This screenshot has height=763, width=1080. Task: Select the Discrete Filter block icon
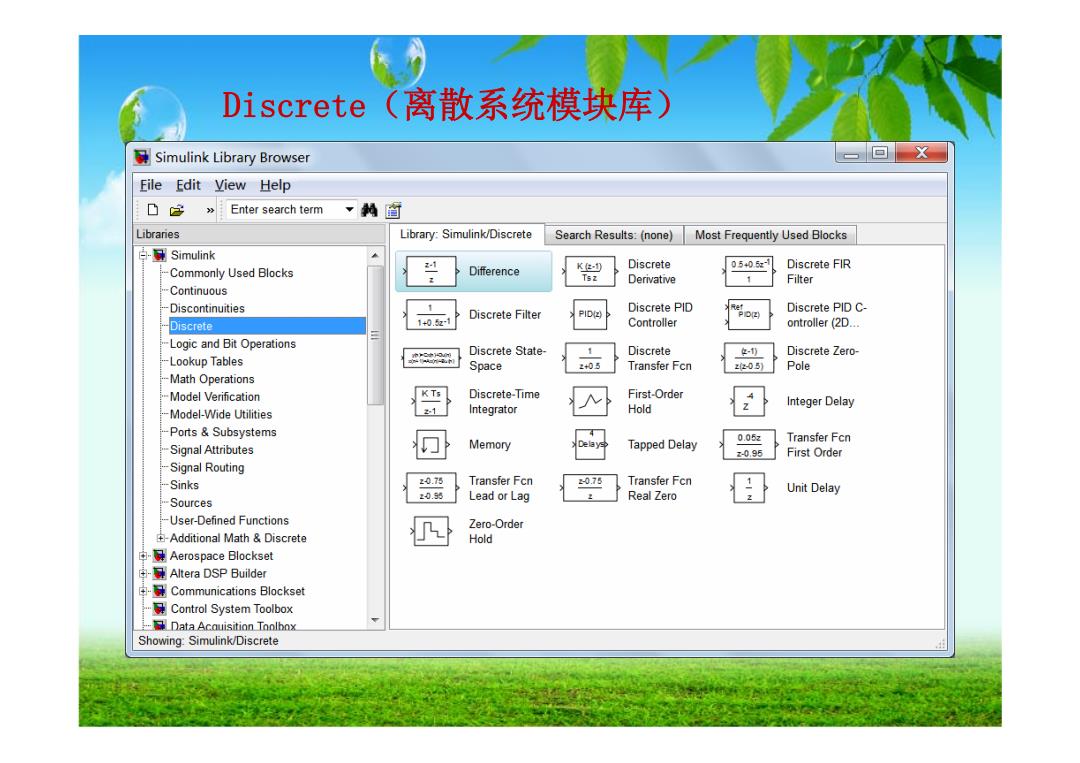pos(431,315)
